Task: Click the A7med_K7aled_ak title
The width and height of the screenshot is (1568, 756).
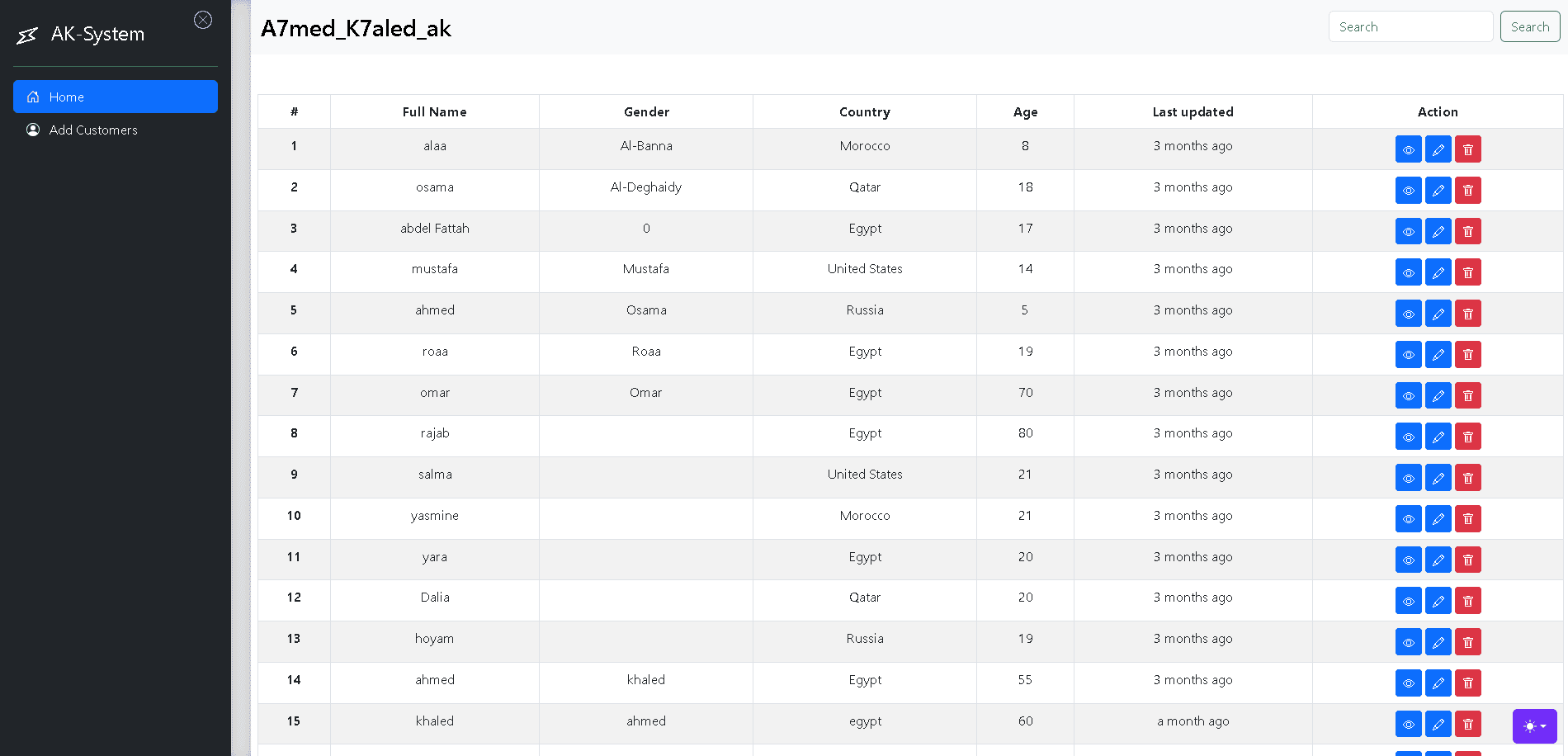Action: pyautogui.click(x=356, y=29)
